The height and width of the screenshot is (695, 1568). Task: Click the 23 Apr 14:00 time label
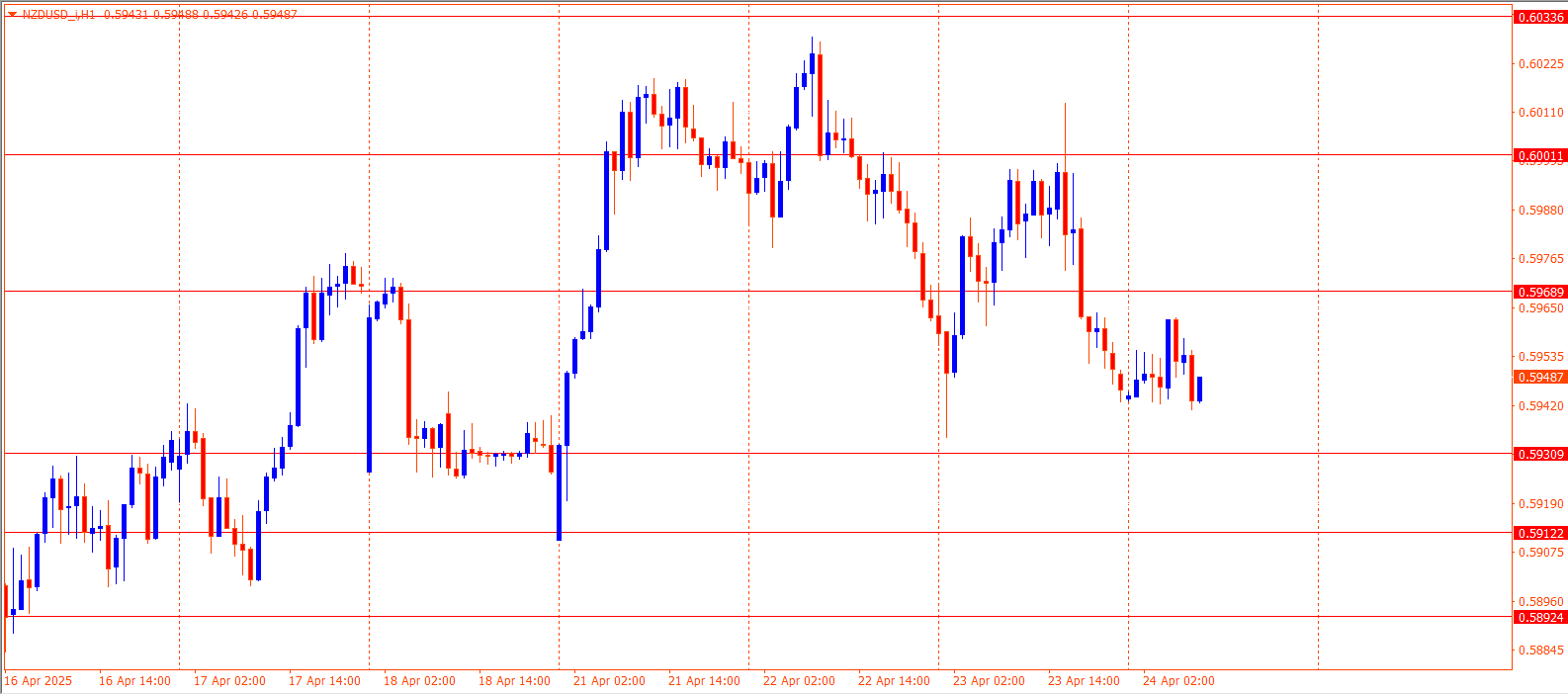pyautogui.click(x=1084, y=681)
